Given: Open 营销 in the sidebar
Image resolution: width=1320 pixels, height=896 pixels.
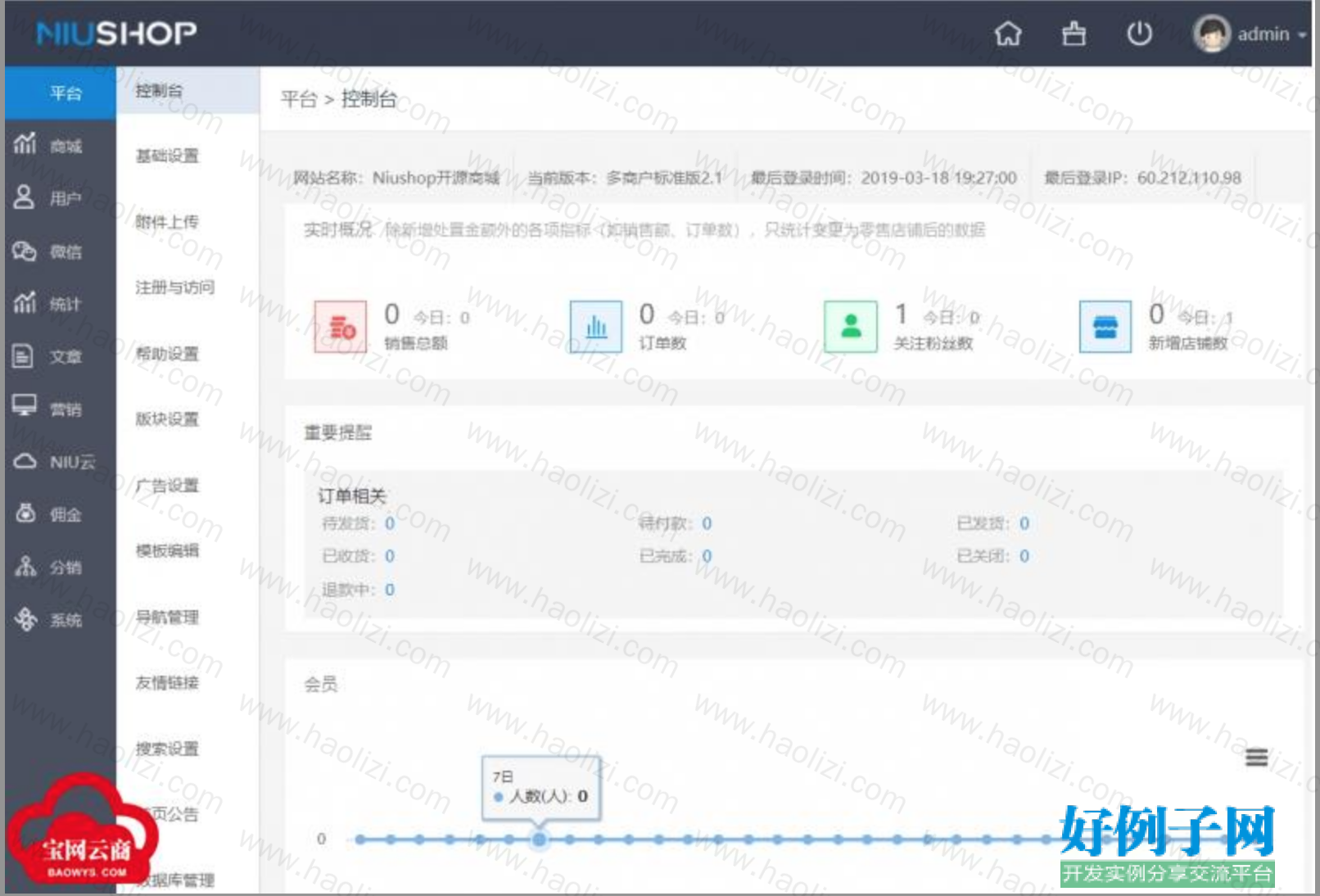Looking at the screenshot, I should pyautogui.click(x=60, y=409).
